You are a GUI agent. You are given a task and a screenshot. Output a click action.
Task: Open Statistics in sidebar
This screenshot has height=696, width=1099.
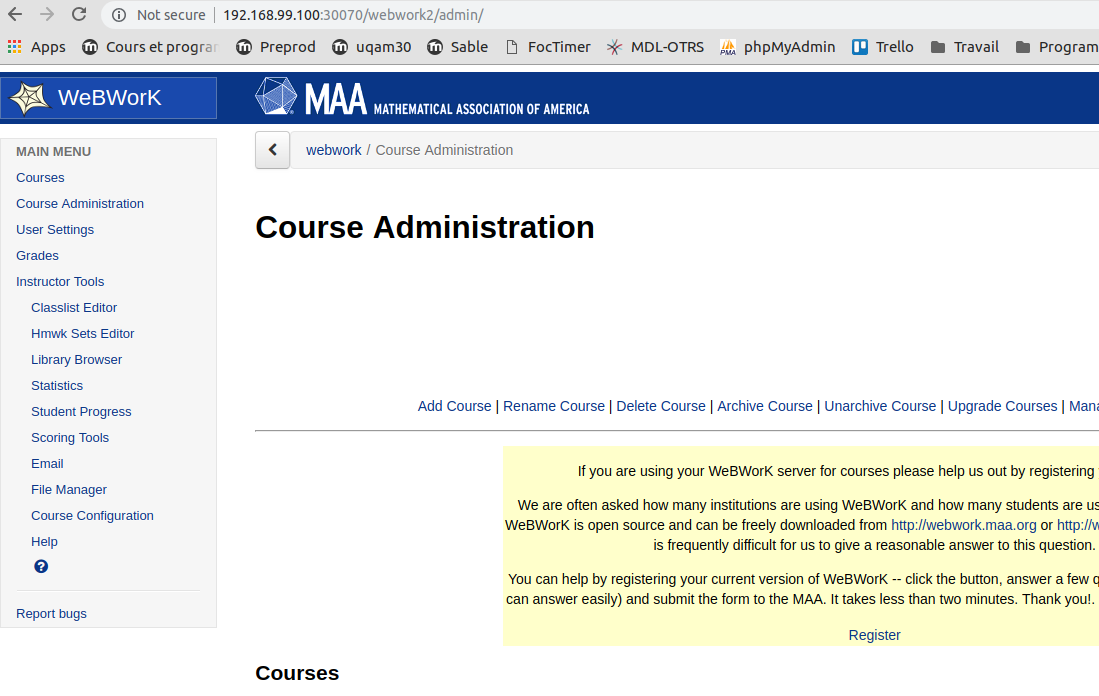point(57,385)
